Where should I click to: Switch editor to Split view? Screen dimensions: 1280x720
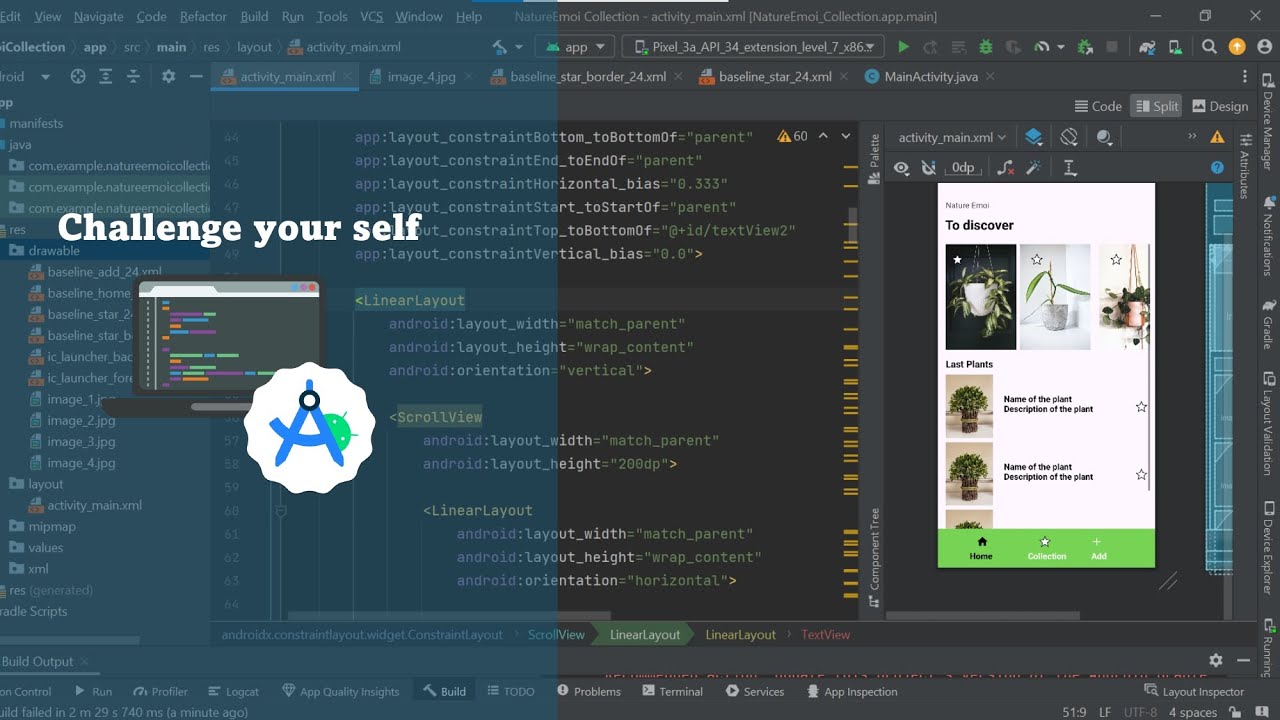[x=1156, y=106]
